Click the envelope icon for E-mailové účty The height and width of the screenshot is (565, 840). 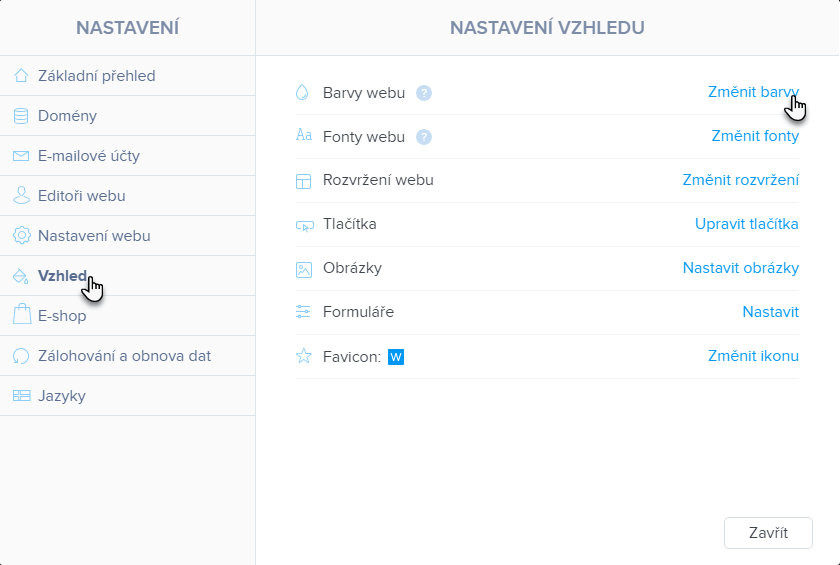[x=21, y=156]
